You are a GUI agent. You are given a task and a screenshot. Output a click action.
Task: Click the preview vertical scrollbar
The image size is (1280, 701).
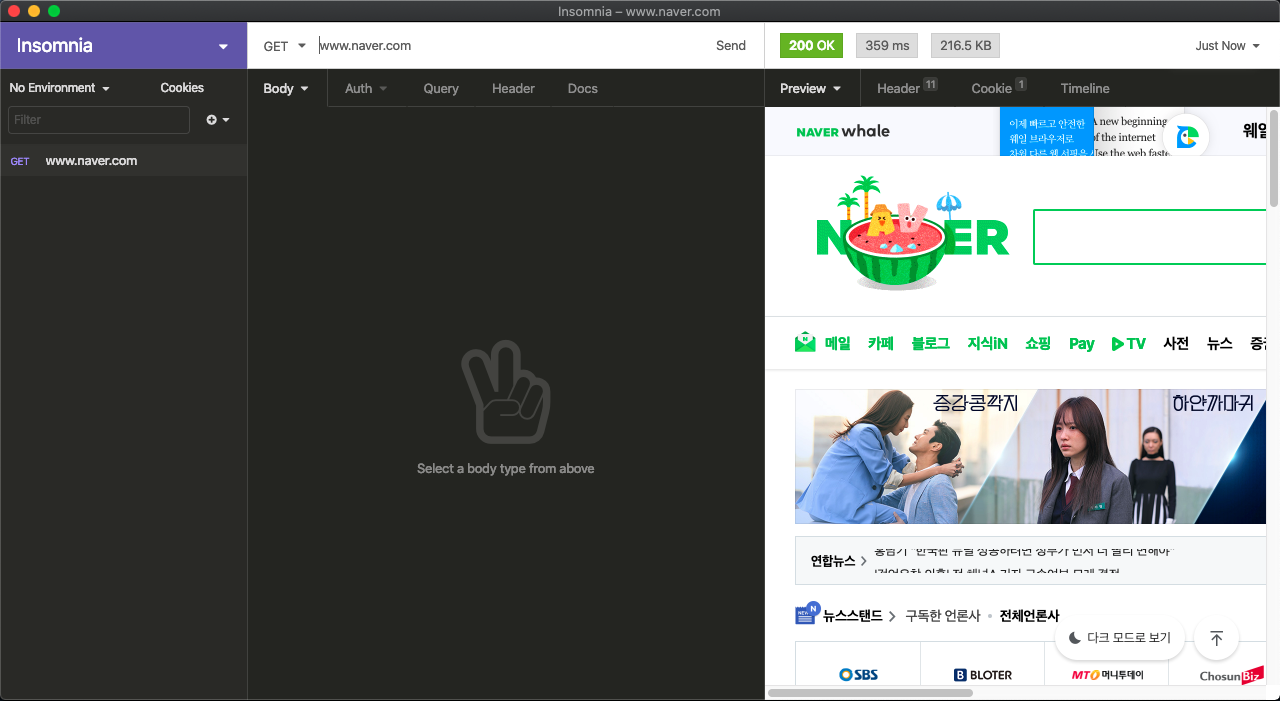pos(1274,157)
